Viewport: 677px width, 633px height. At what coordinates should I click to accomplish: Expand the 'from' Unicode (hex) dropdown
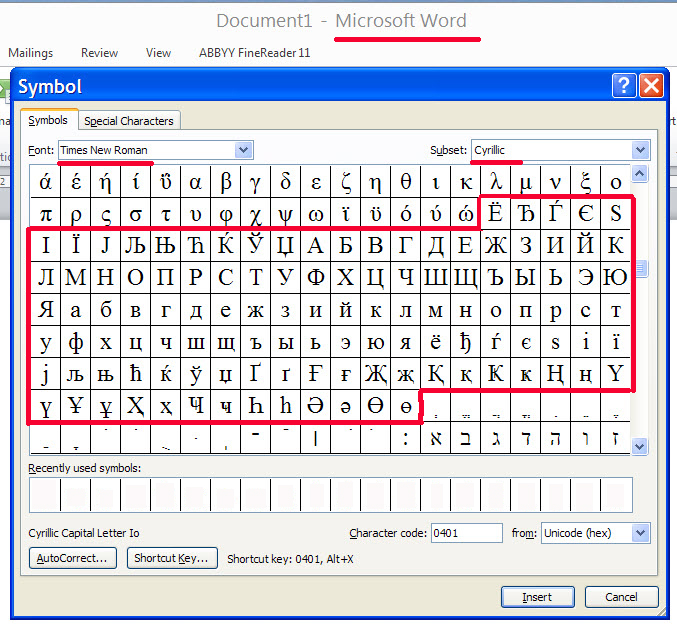click(640, 533)
